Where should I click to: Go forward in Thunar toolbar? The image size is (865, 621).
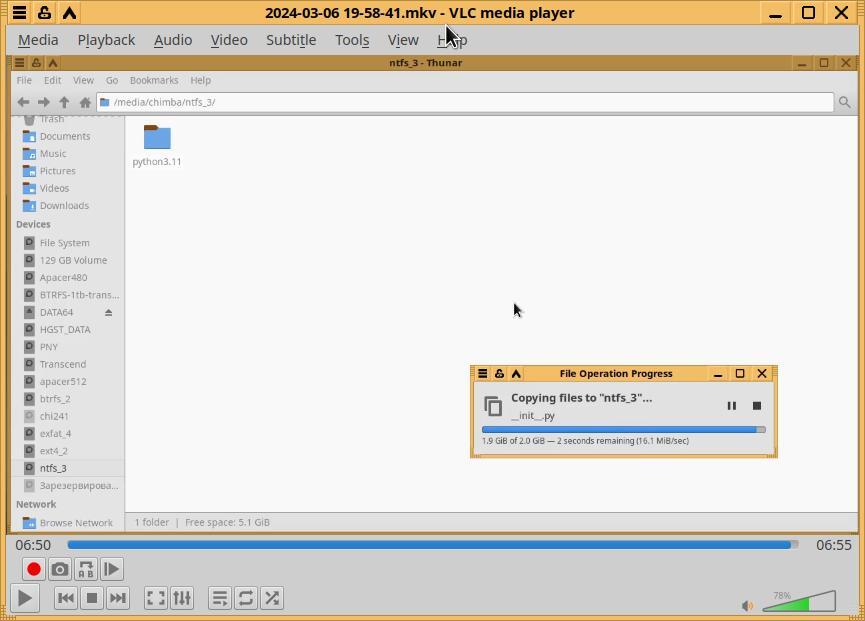pos(44,102)
